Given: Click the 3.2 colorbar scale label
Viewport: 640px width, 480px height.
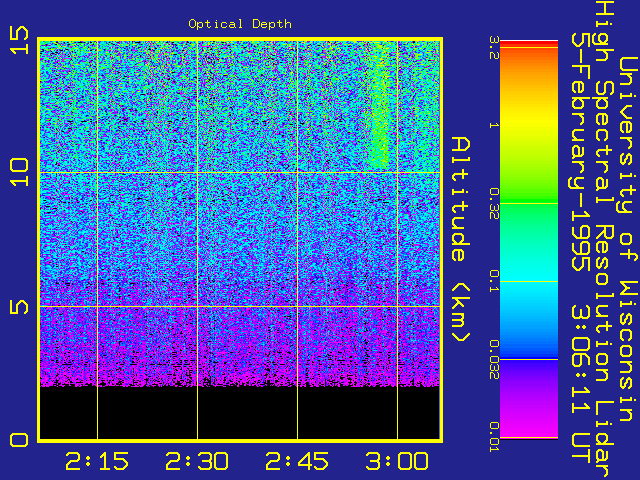Looking at the screenshot, I should click(494, 48).
